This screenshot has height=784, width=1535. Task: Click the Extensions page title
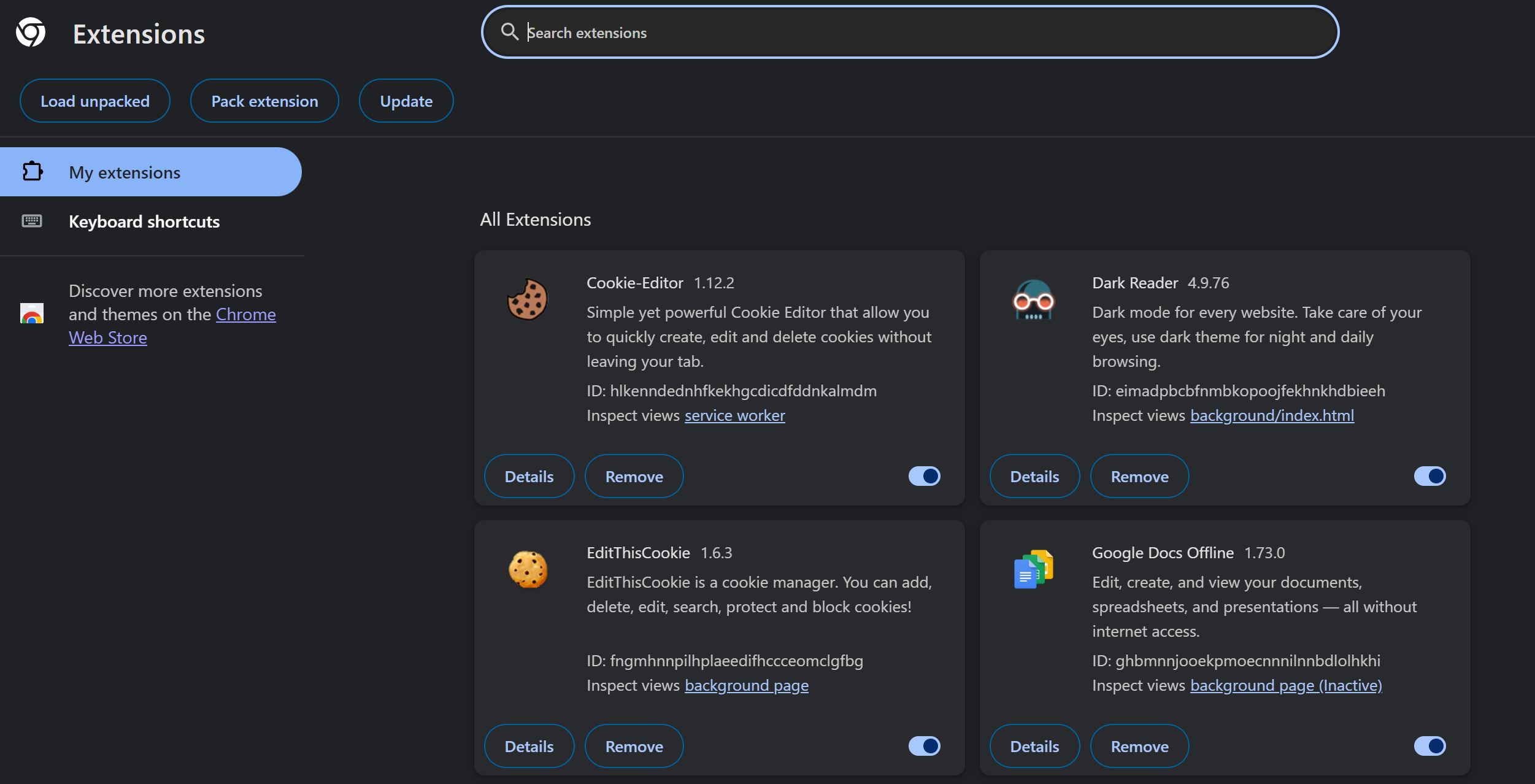point(139,34)
